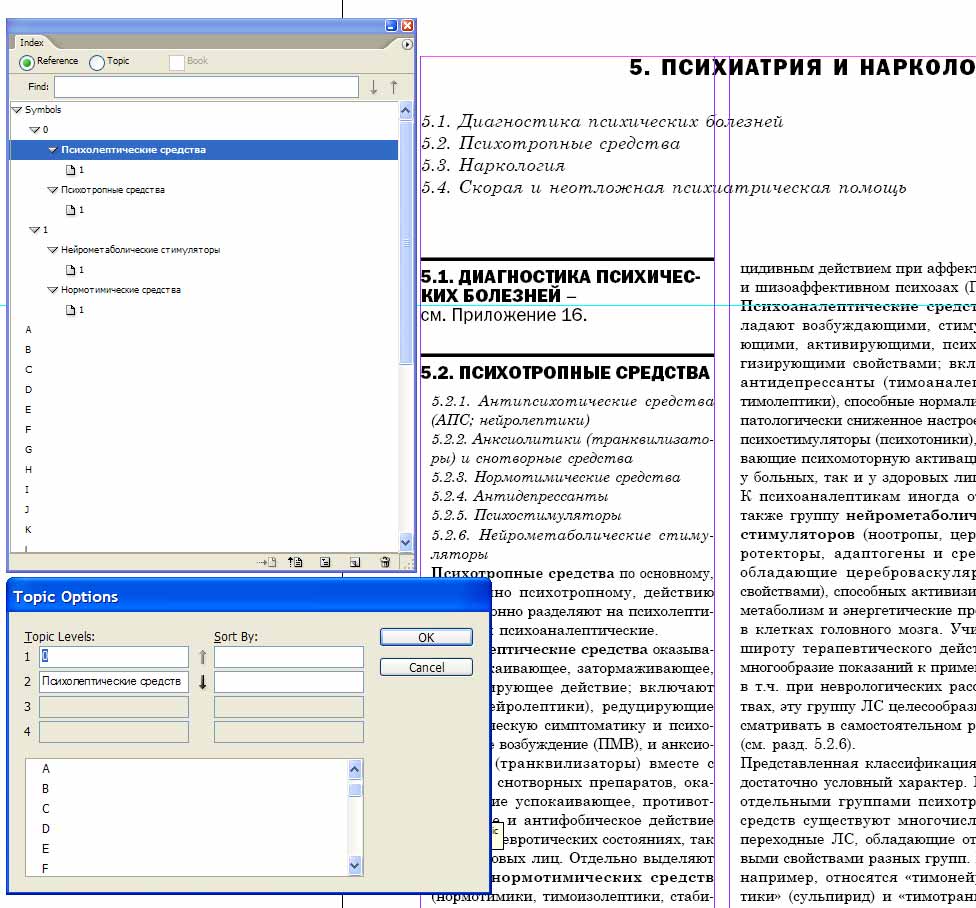This screenshot has height=908, width=976.
Task: Click Sort By field for level 1
Action: (289, 657)
